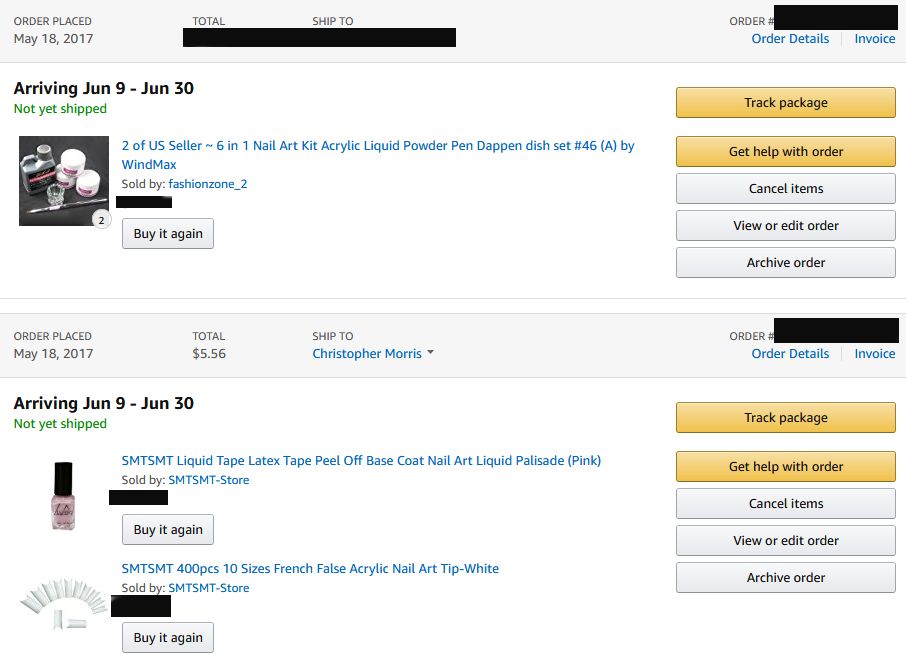Cancel items in the first order

tap(785, 189)
